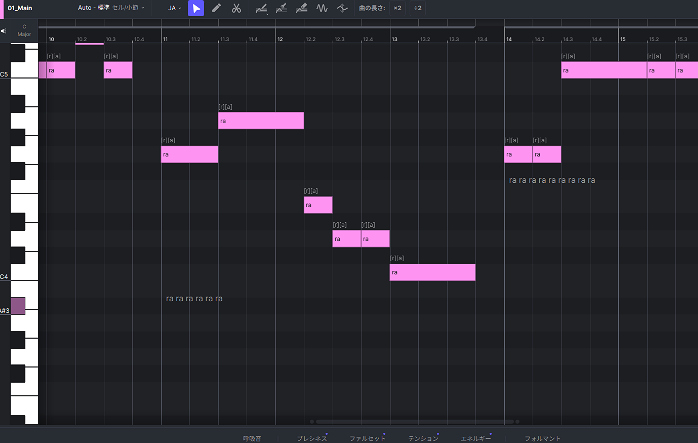Switch to the フォルマント parameter tab
Image resolution: width=698 pixels, height=443 pixels.
[x=543, y=438]
